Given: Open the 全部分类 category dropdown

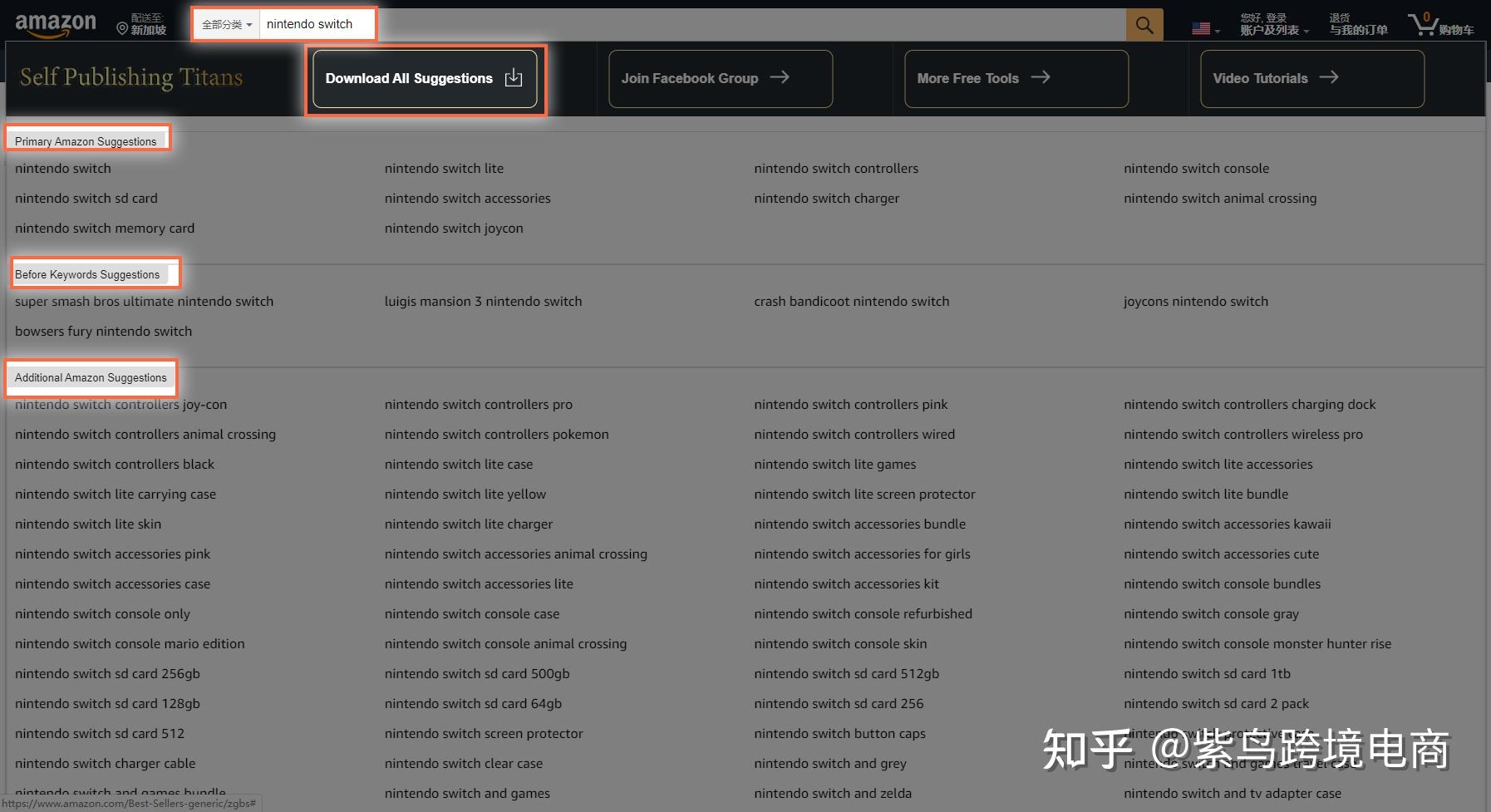Looking at the screenshot, I should click(x=227, y=25).
